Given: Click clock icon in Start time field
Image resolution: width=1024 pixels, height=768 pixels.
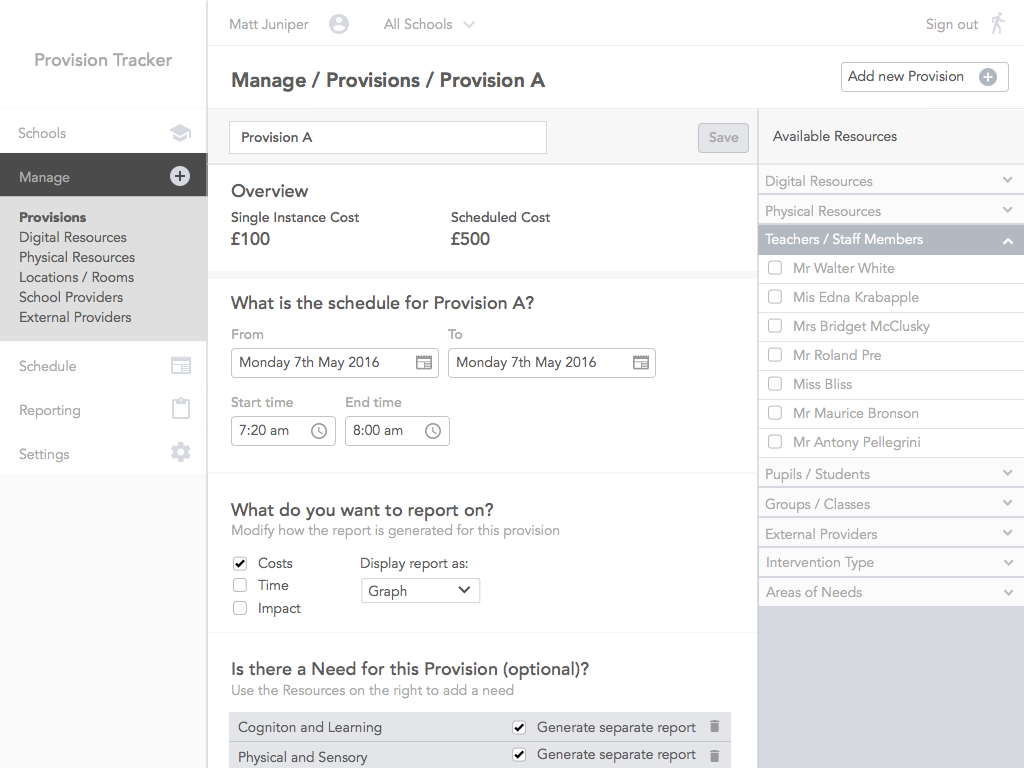Looking at the screenshot, I should pyautogui.click(x=319, y=431).
